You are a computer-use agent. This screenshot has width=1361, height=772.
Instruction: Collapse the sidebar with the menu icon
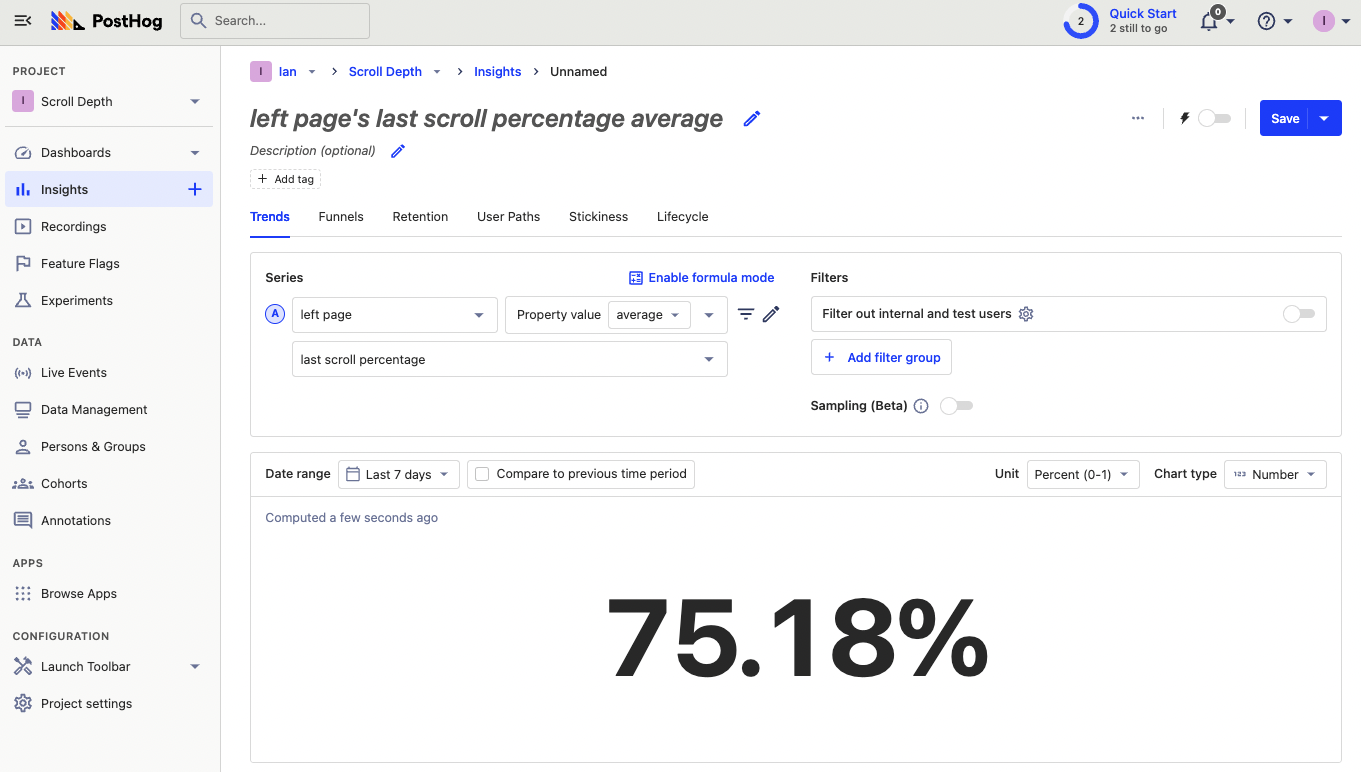point(24,21)
